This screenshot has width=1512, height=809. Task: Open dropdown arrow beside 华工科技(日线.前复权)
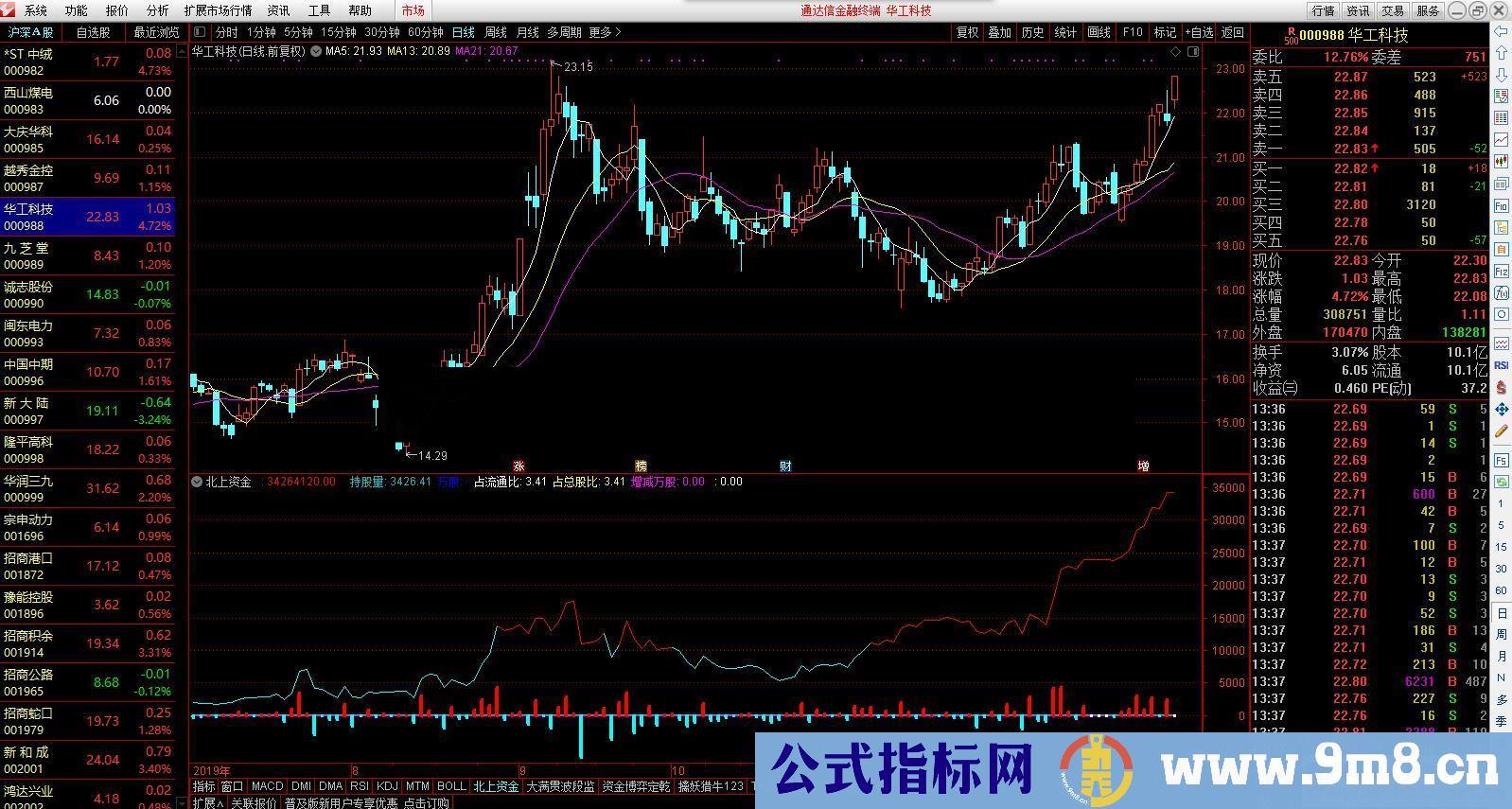pos(315,51)
